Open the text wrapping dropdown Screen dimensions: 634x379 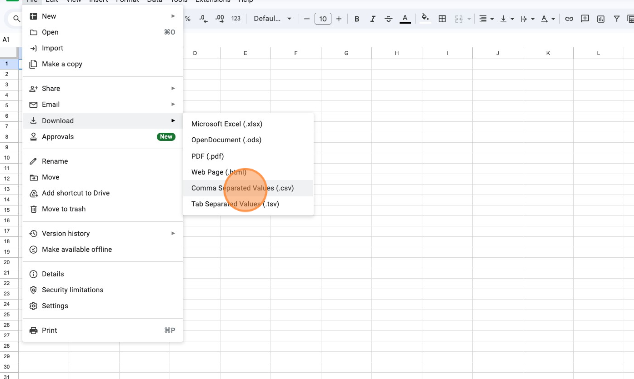click(527, 19)
